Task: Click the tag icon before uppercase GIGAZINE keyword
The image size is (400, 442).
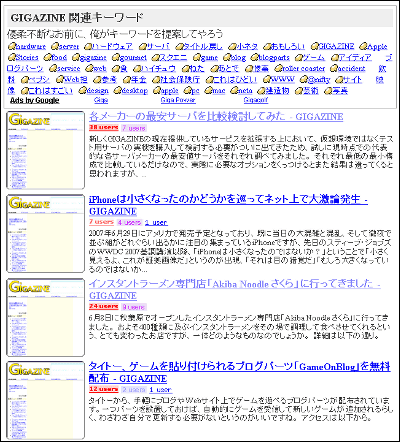Action: (315, 46)
